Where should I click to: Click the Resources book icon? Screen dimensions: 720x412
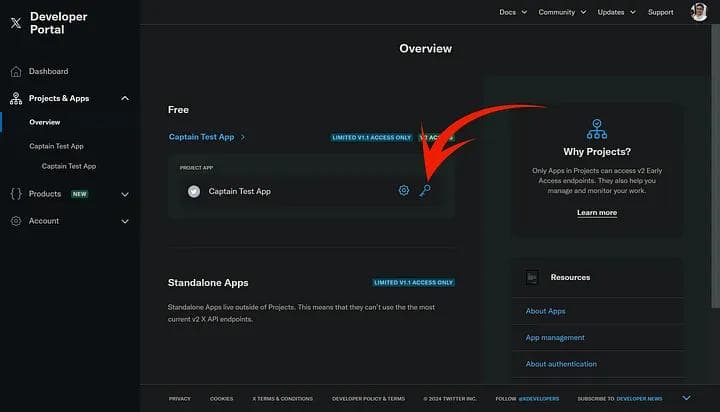pos(532,277)
